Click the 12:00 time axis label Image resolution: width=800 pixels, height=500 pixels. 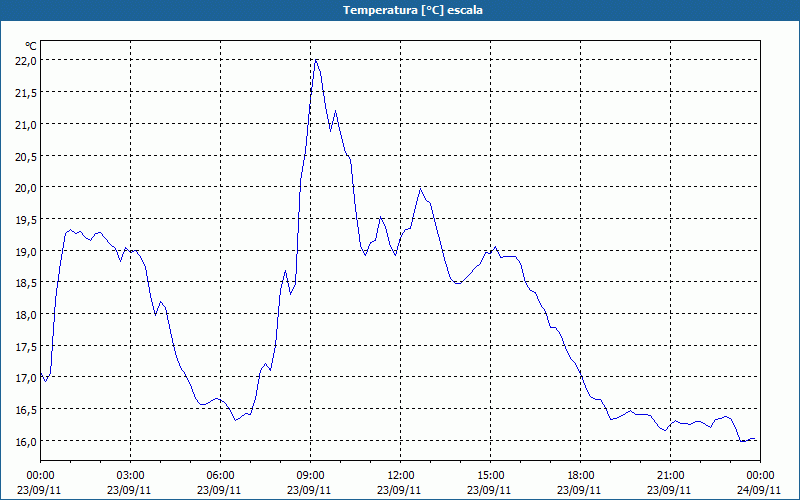point(401,476)
